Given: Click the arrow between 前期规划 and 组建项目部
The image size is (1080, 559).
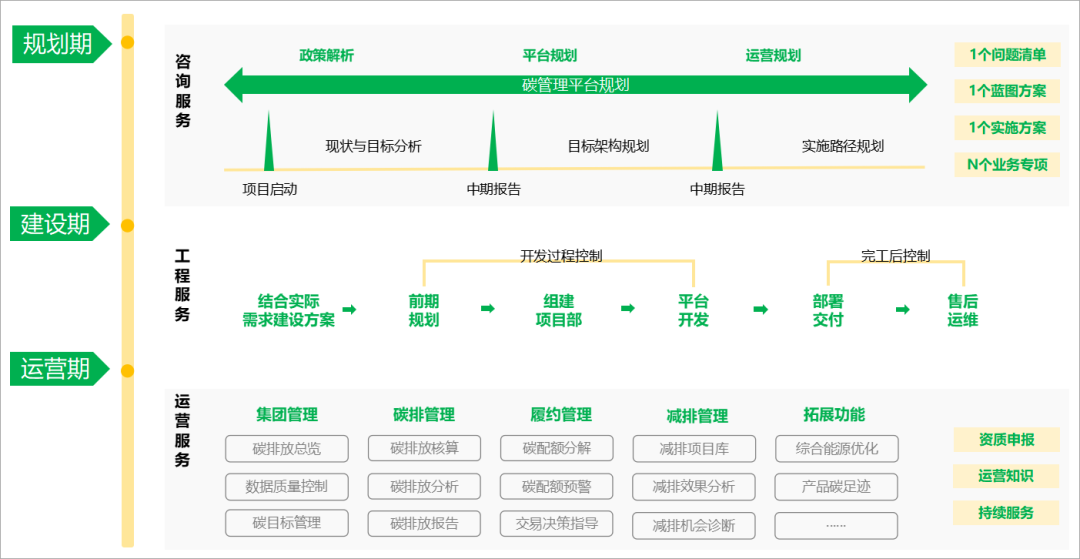Looking at the screenshot, I should pos(488,309).
